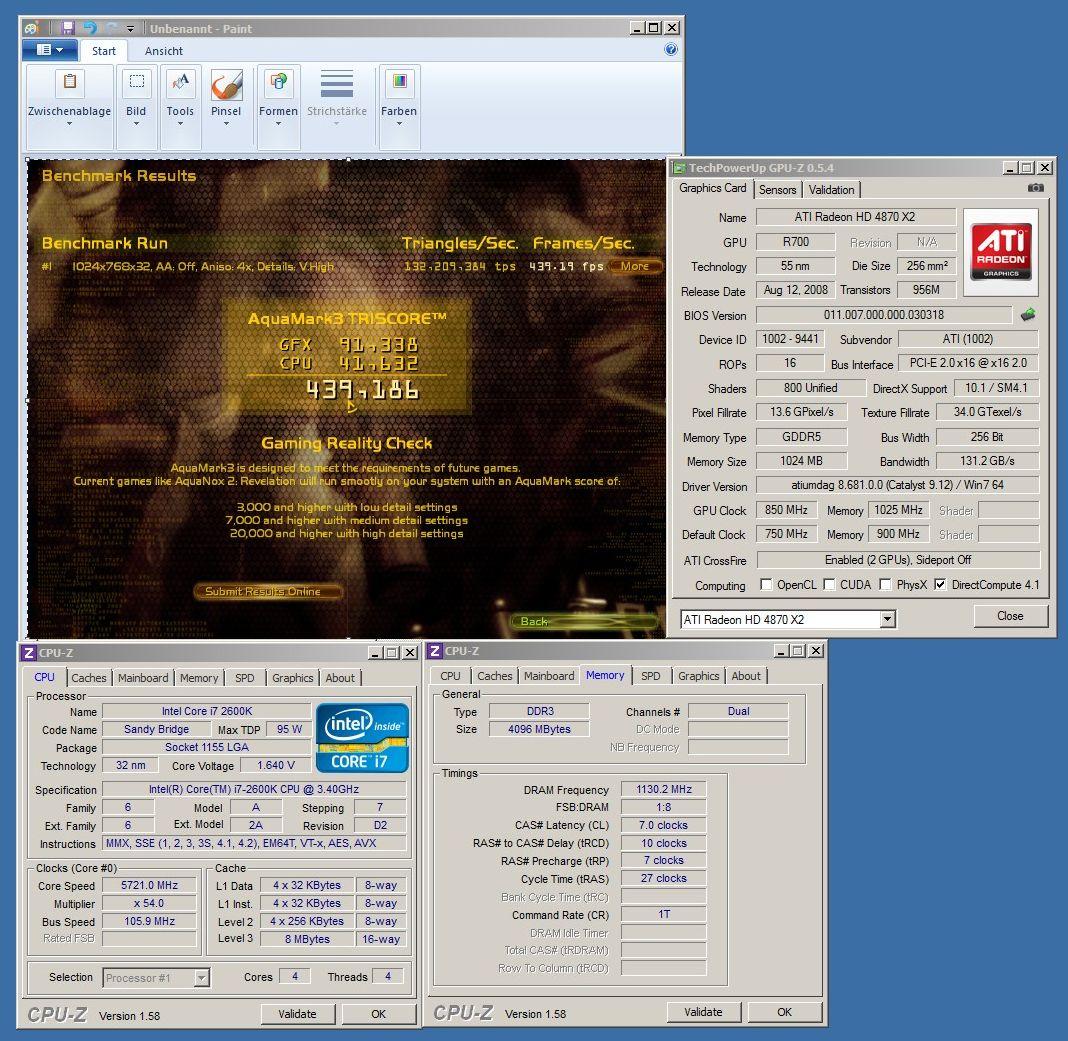
Task: Click Validate in right CPU-Z window
Action: click(x=704, y=1012)
